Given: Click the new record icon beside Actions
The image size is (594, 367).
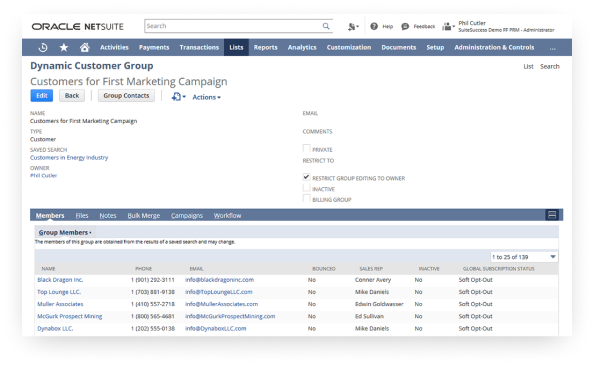Looking at the screenshot, I should coord(178,97).
